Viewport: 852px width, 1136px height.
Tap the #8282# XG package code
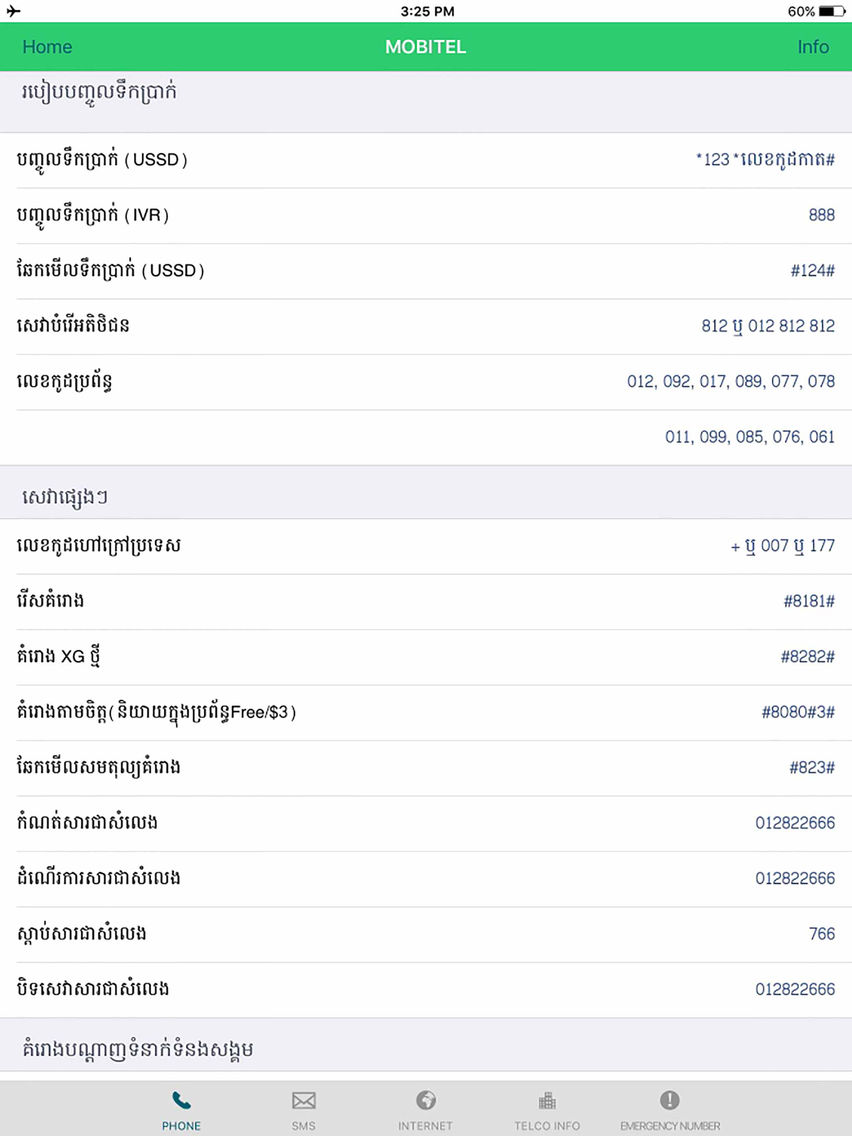coord(808,657)
